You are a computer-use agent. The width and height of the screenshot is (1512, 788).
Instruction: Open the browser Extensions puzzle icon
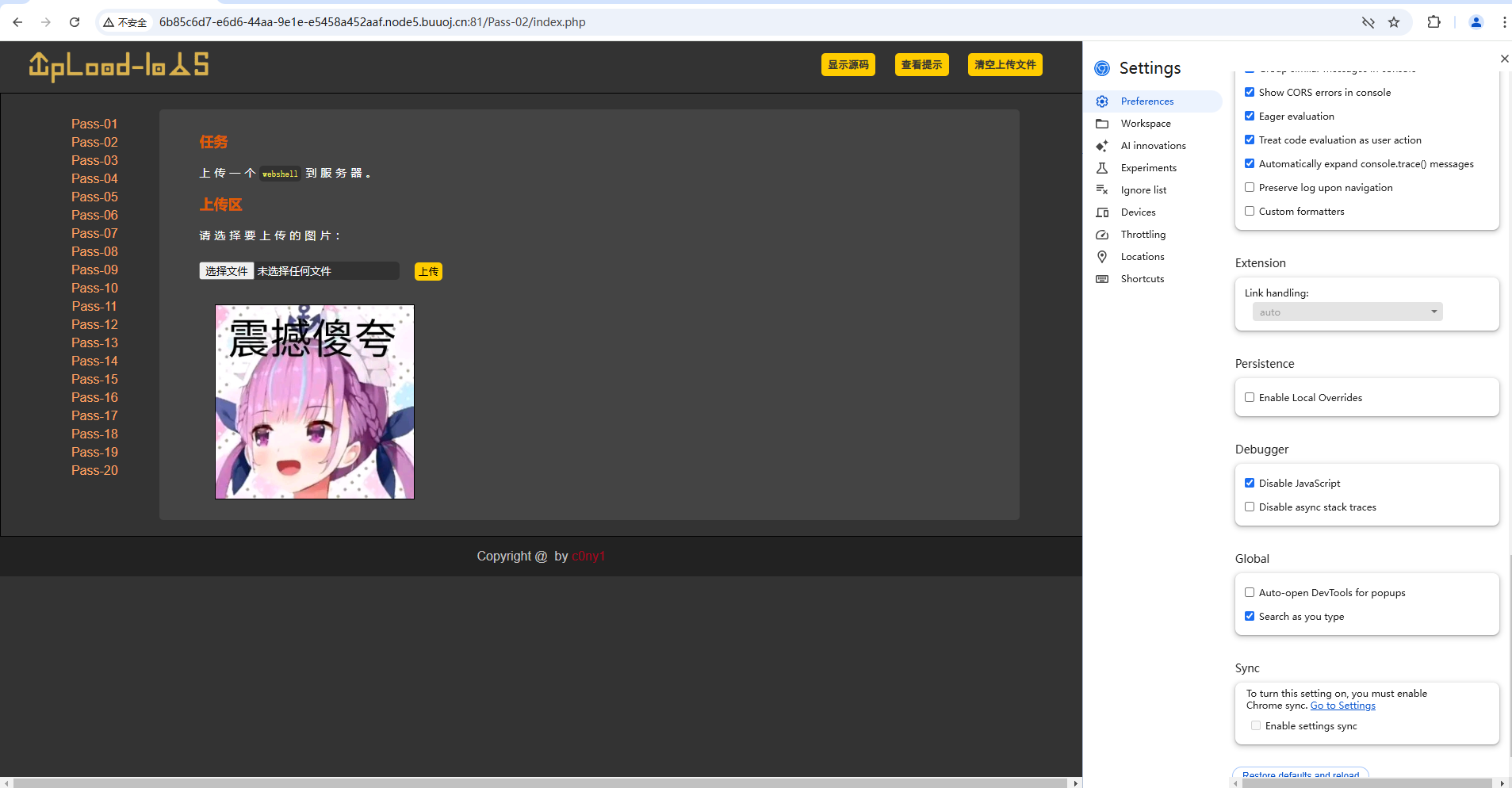point(1434,22)
